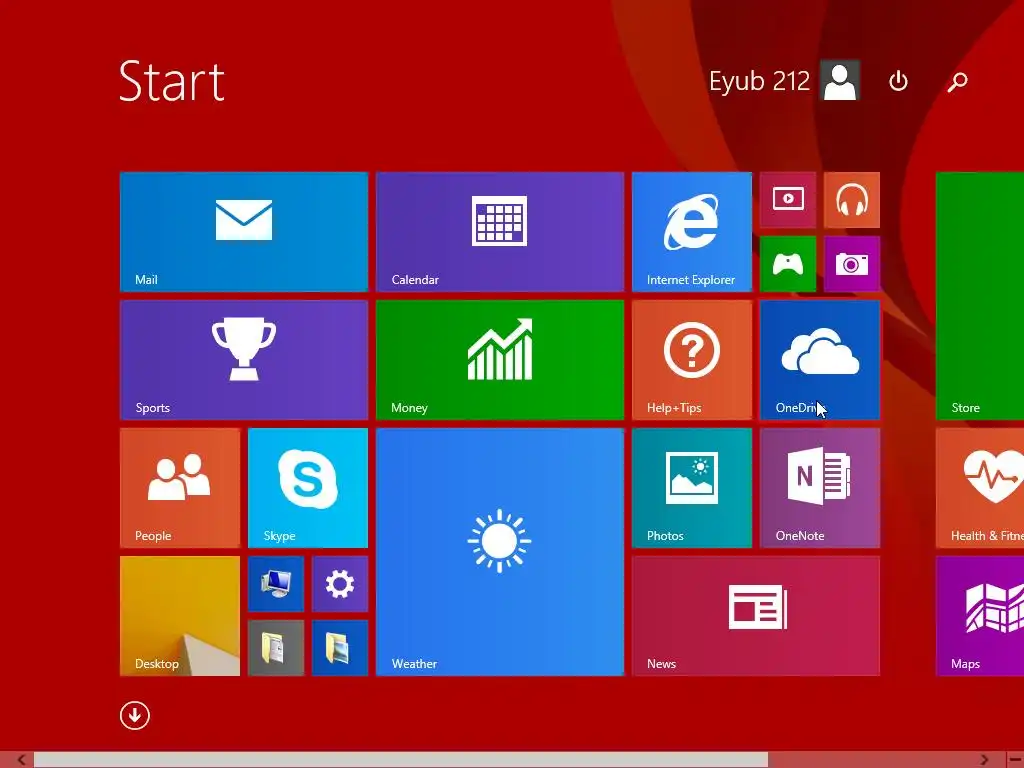
Task: Open the Xbox Games tile
Action: point(788,264)
